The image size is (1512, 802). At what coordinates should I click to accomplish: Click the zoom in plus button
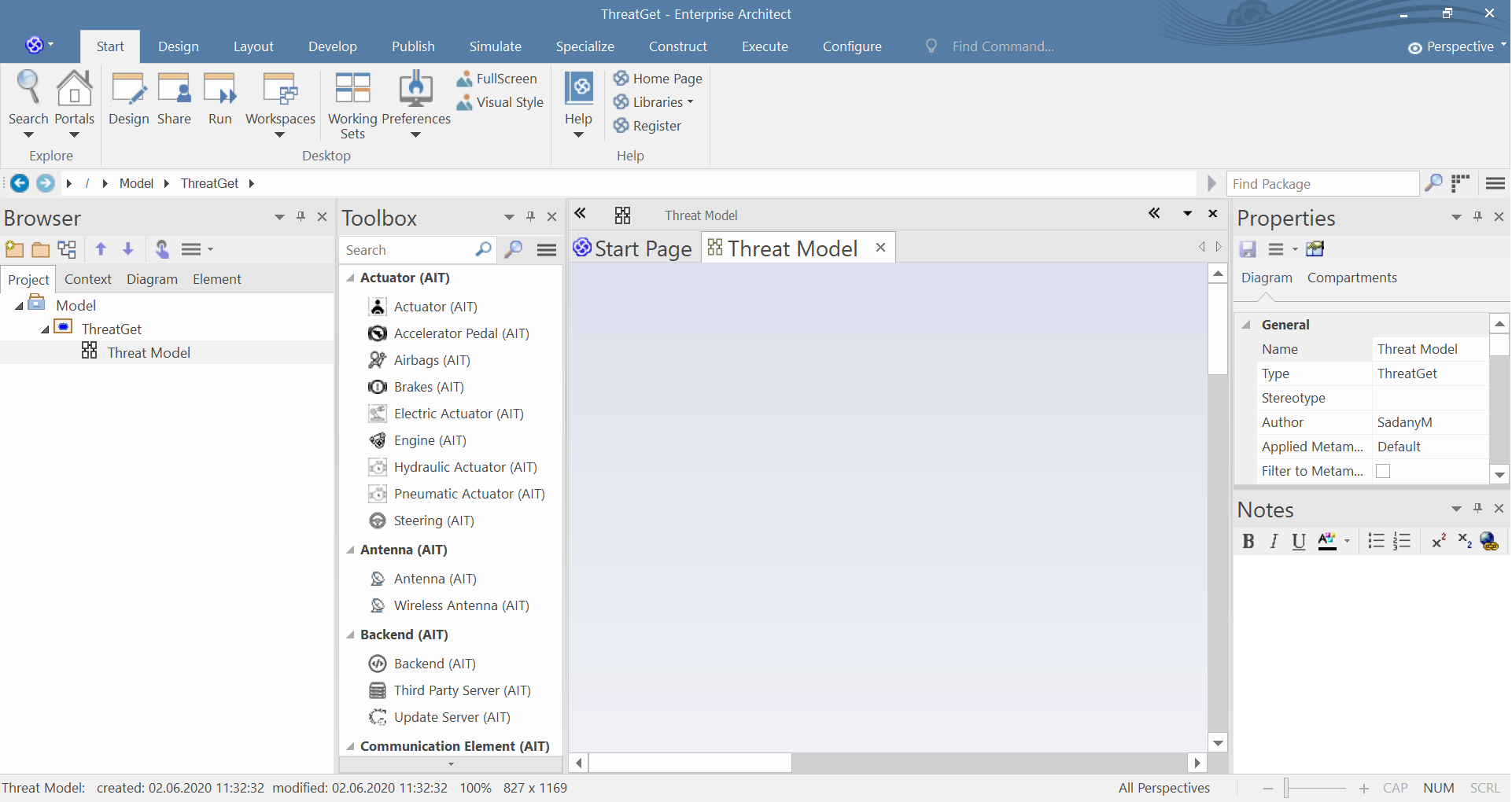[1364, 788]
